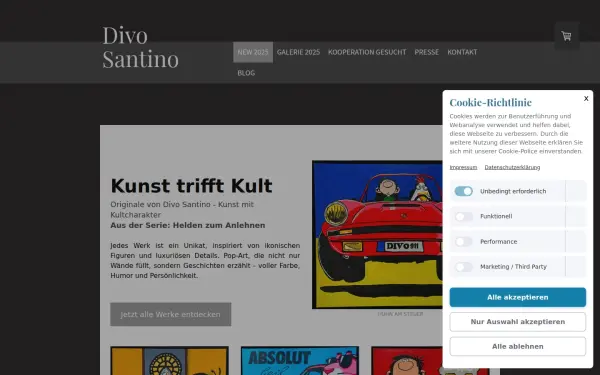This screenshot has width=600, height=375.
Task: Click the 'Unbedingt erforderlich' label
Action: pyautogui.click(x=513, y=191)
